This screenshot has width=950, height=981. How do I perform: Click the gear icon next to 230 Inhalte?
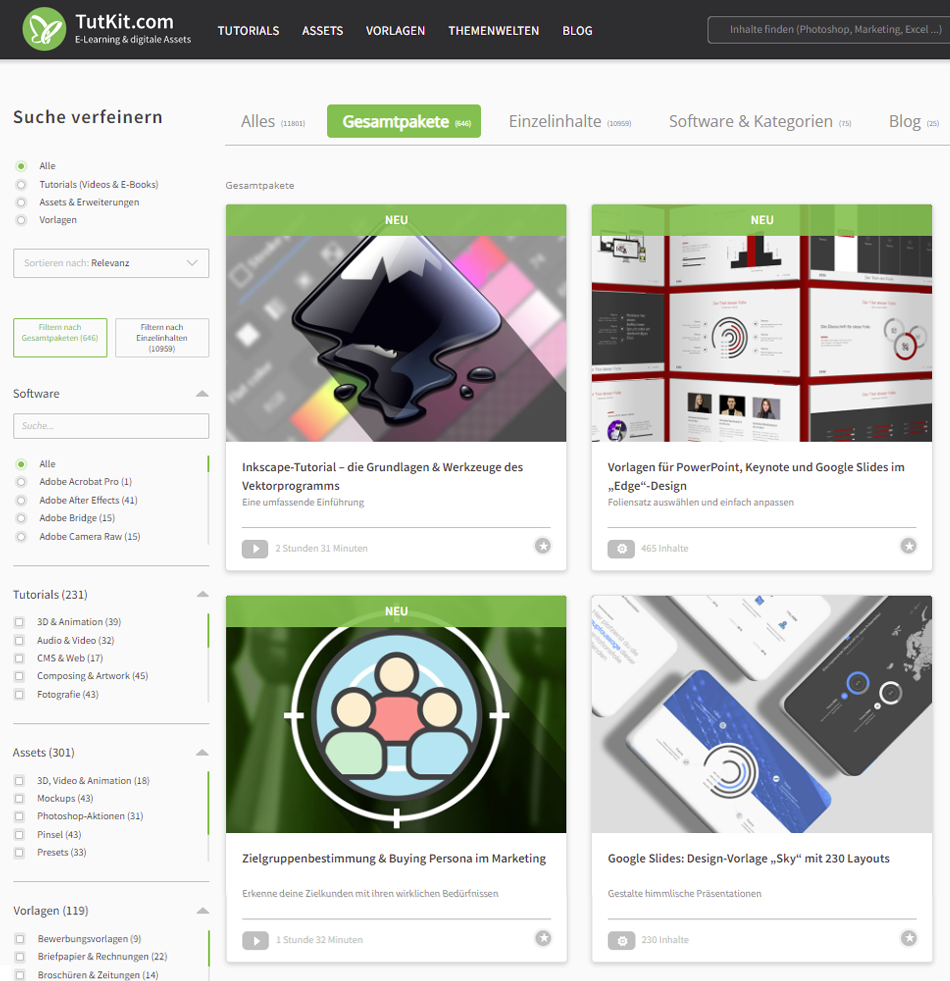(x=621, y=940)
